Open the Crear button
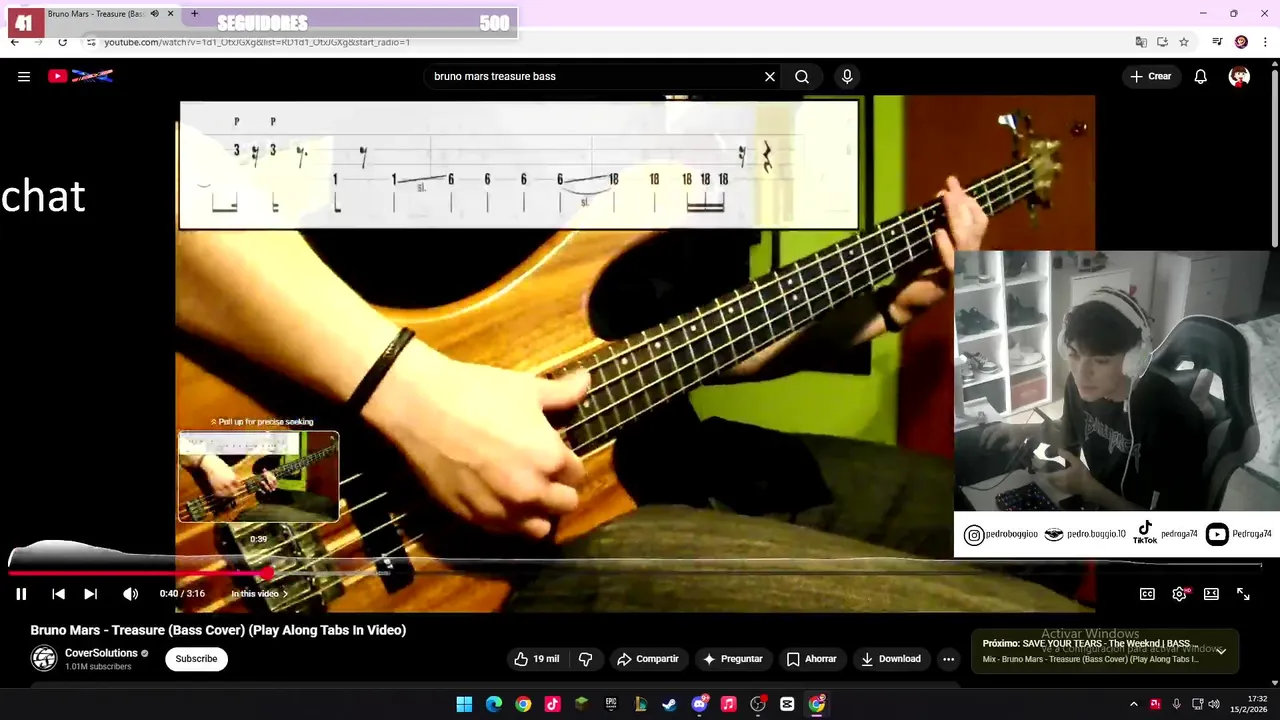Image resolution: width=1280 pixels, height=720 pixels. point(1151,76)
